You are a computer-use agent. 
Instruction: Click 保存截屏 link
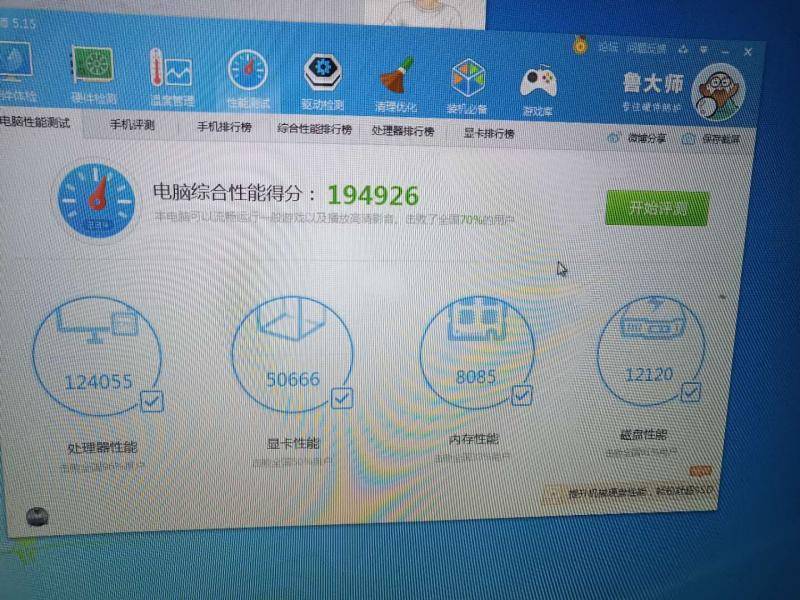pyautogui.click(x=720, y=139)
